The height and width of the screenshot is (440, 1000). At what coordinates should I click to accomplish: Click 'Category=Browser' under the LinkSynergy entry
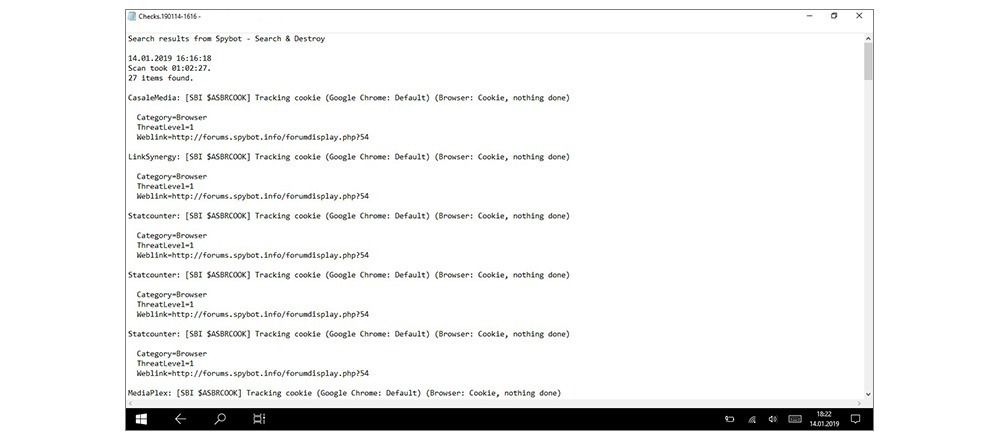pos(172,177)
